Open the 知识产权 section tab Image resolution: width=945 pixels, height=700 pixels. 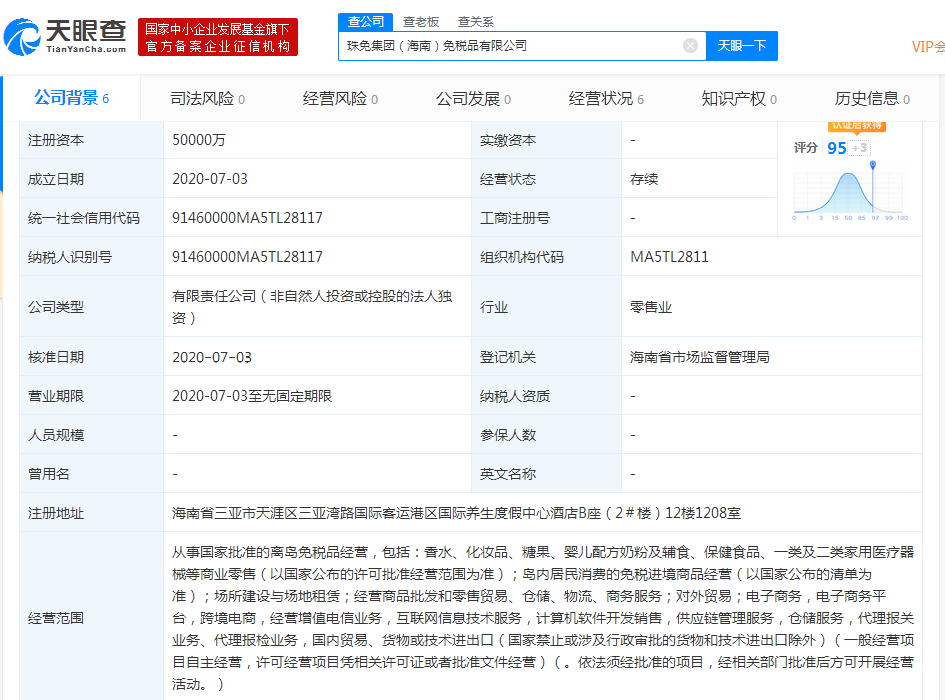(x=739, y=99)
